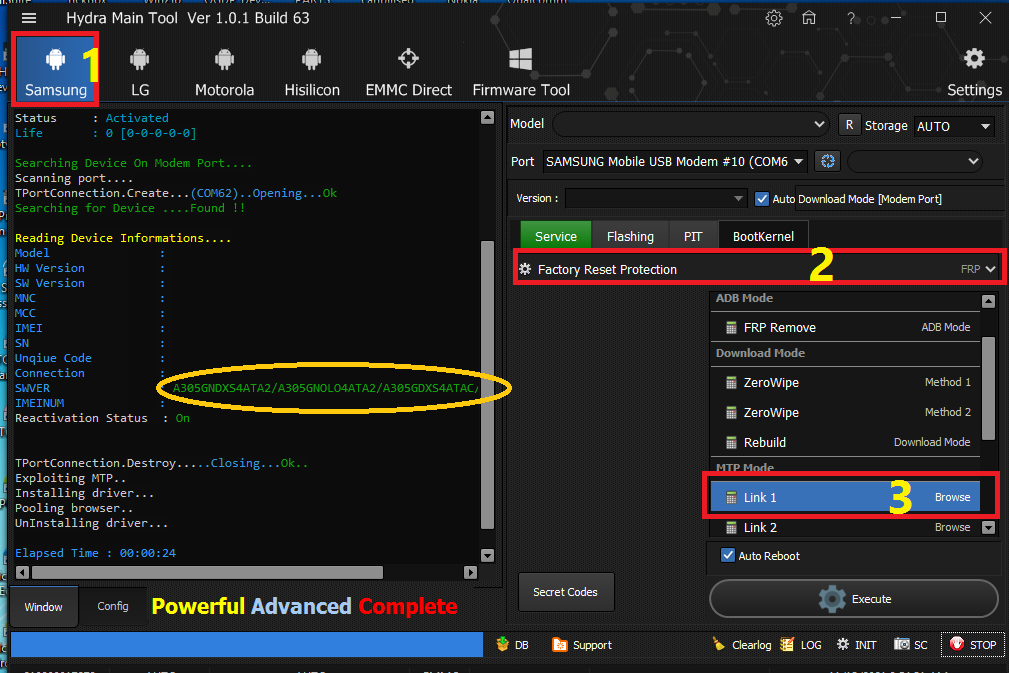Switch to the Flashing tab

pos(630,236)
